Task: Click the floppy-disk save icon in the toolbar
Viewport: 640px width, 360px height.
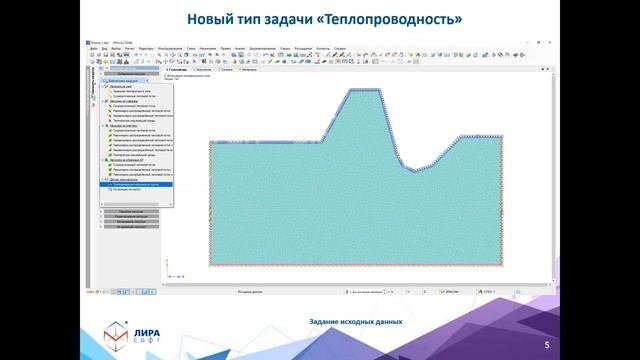Action: pos(106,55)
